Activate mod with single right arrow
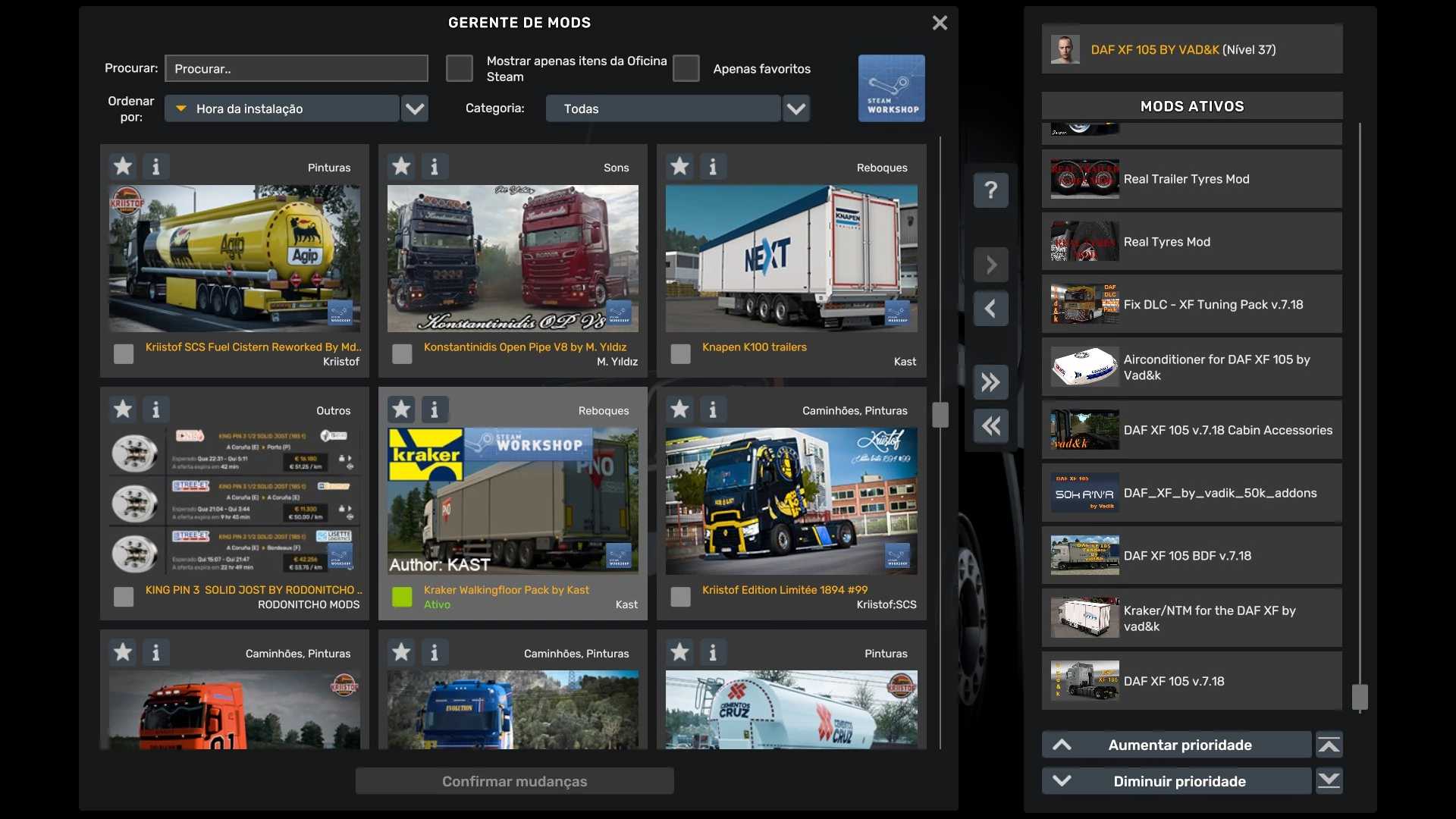Image resolution: width=1456 pixels, height=819 pixels. (x=990, y=265)
